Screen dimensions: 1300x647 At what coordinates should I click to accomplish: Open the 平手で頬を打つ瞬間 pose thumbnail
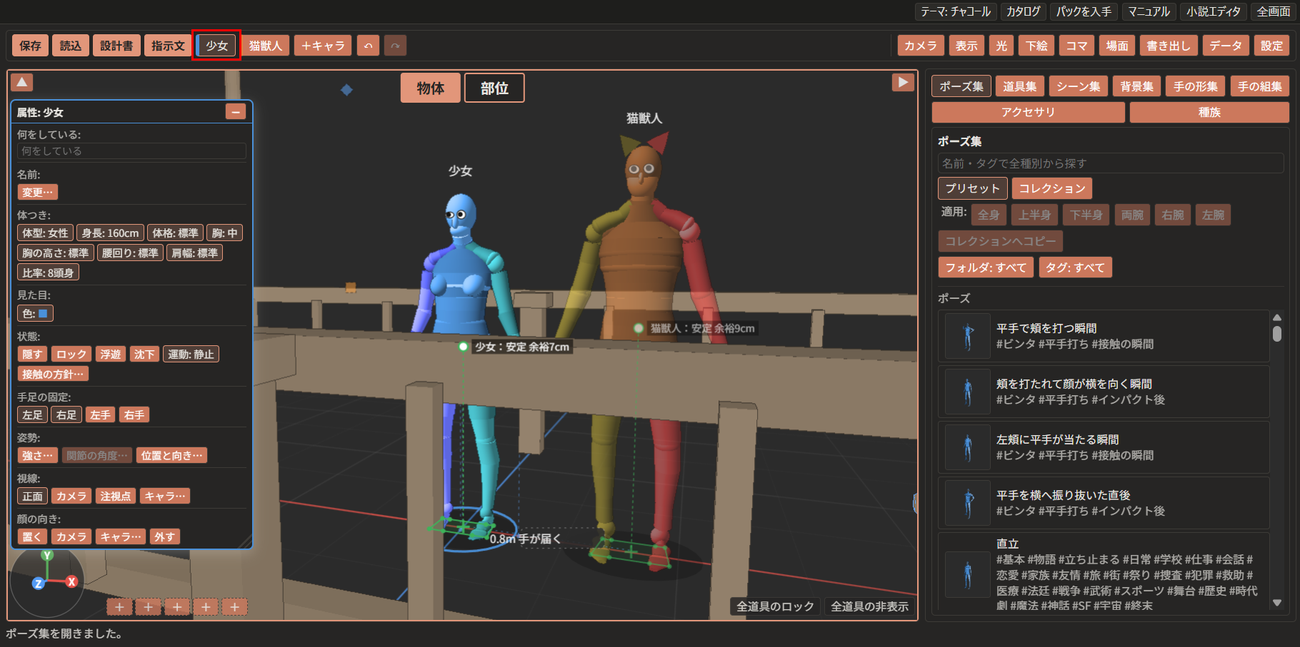point(967,336)
